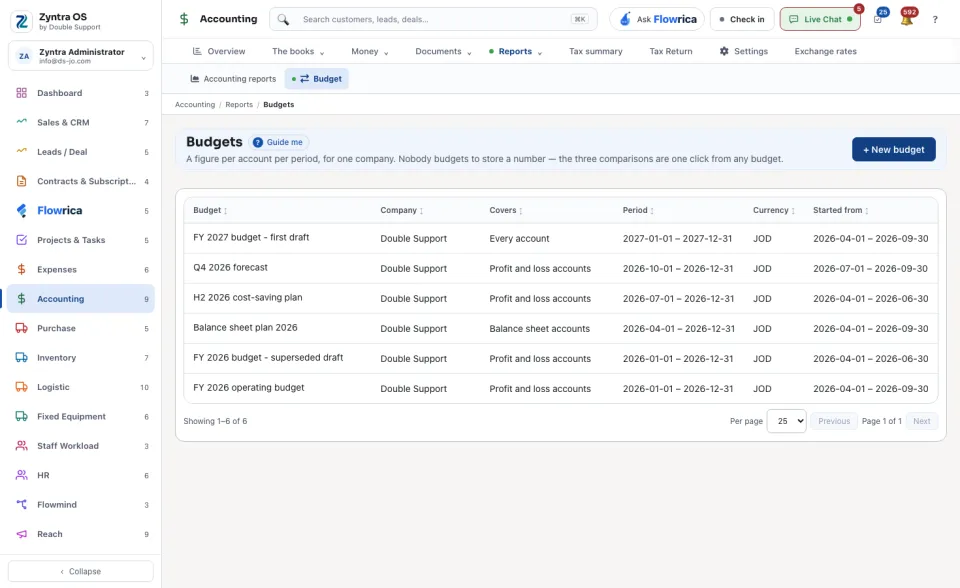Open Sales & CRM chart icon

(x=21, y=122)
